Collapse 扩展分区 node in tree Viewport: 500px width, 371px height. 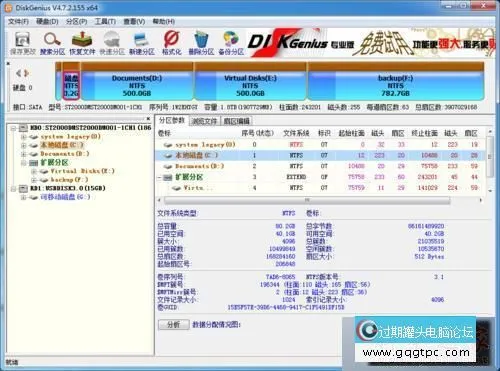pyautogui.click(x=23, y=163)
